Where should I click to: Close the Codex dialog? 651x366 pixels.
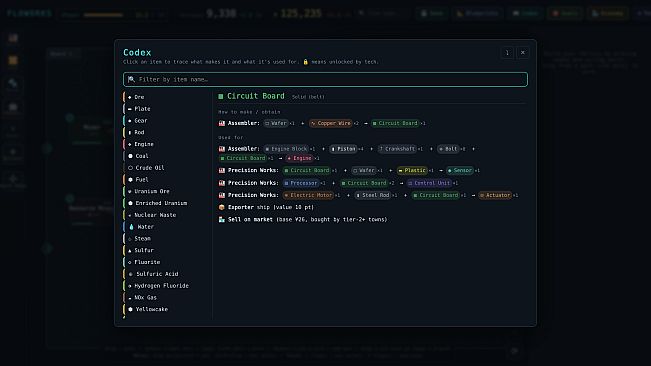pos(523,53)
